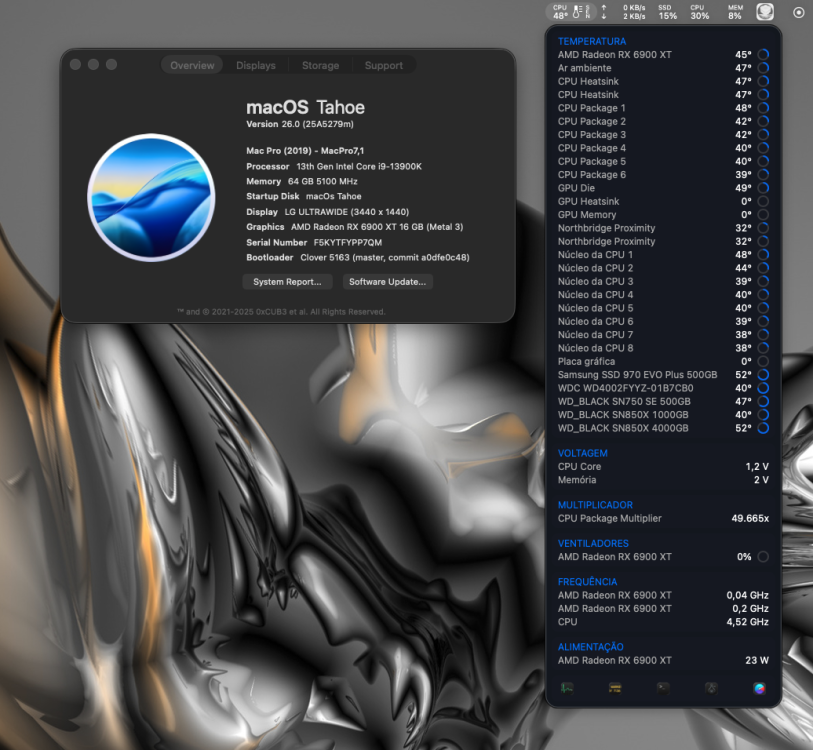Open the network KB/s menu bar item
Image resolution: width=813 pixels, height=750 pixels.
[623, 11]
